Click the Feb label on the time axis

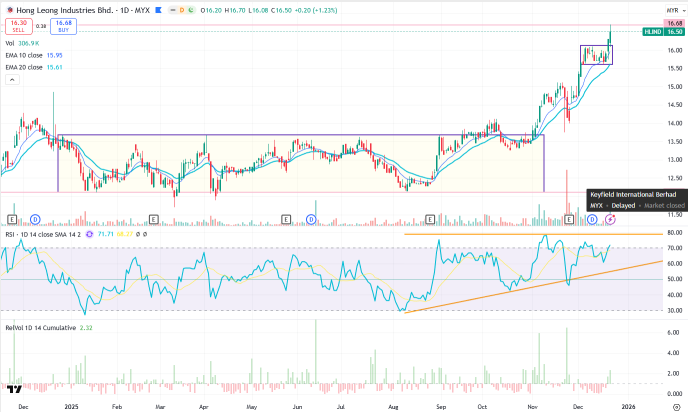pos(117,407)
